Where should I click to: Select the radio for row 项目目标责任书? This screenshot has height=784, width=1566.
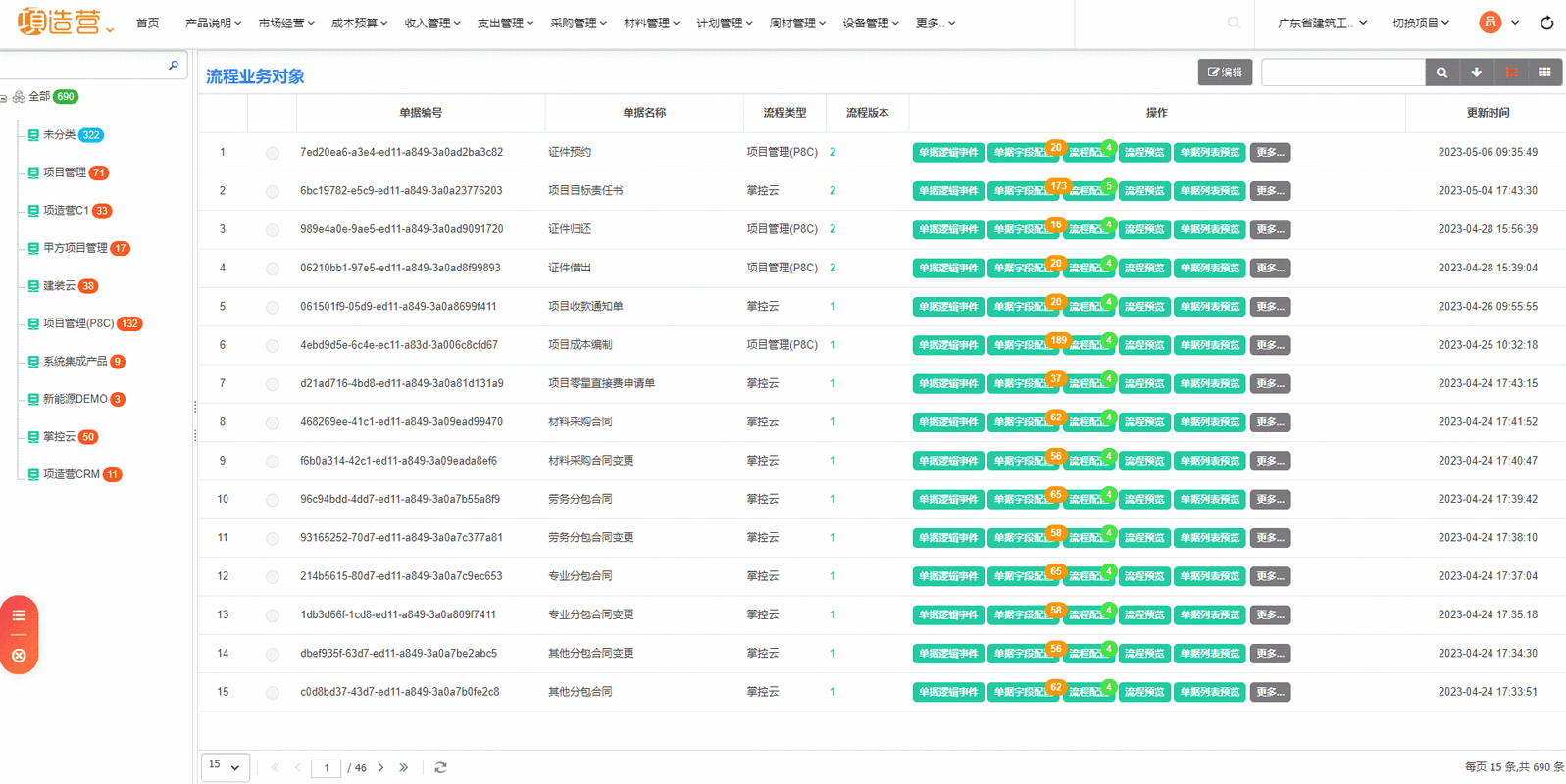(273, 192)
